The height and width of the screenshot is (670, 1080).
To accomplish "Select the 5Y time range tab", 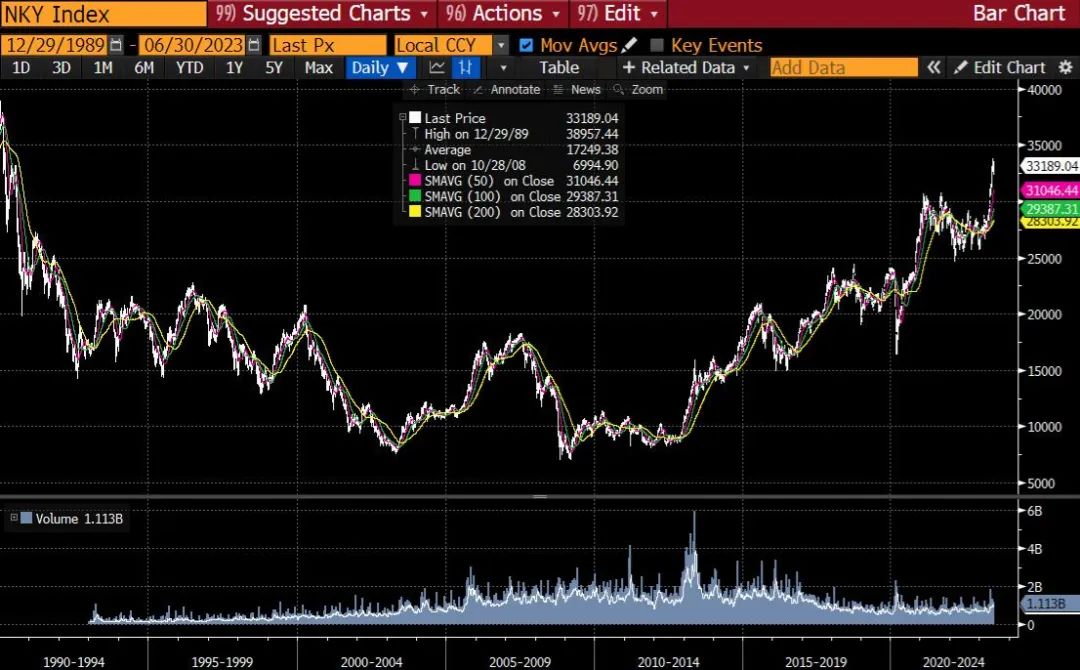I will 273,68.
